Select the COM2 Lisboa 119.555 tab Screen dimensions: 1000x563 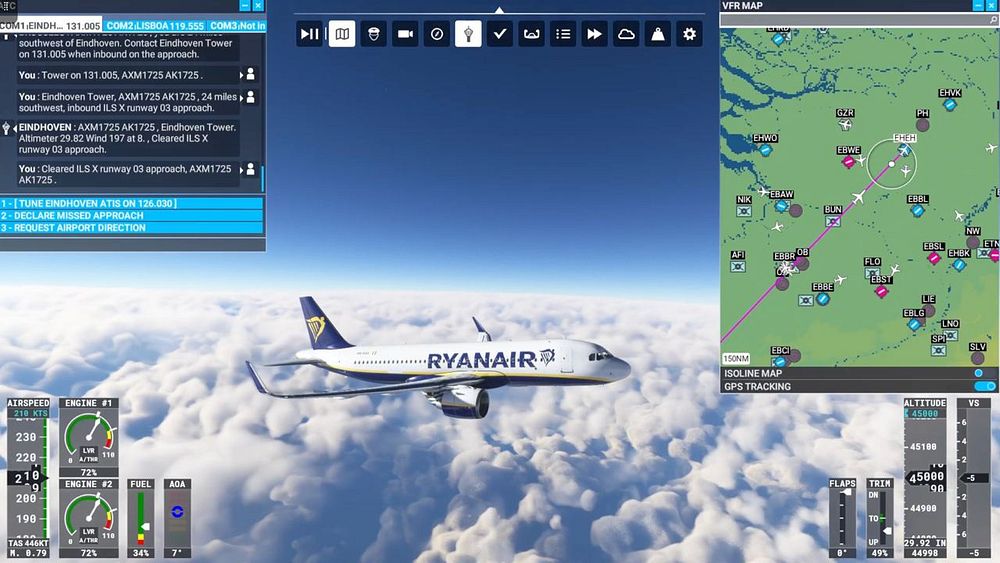(154, 26)
